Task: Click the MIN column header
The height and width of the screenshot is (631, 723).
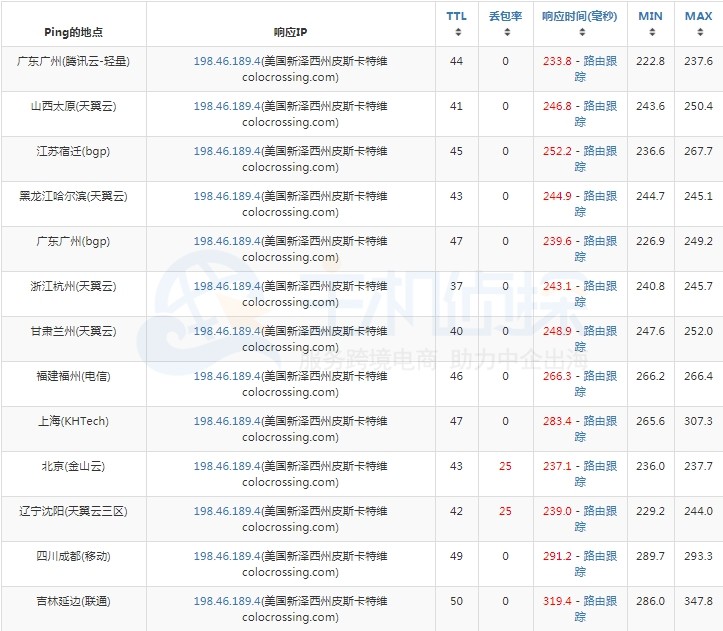Action: 650,16
